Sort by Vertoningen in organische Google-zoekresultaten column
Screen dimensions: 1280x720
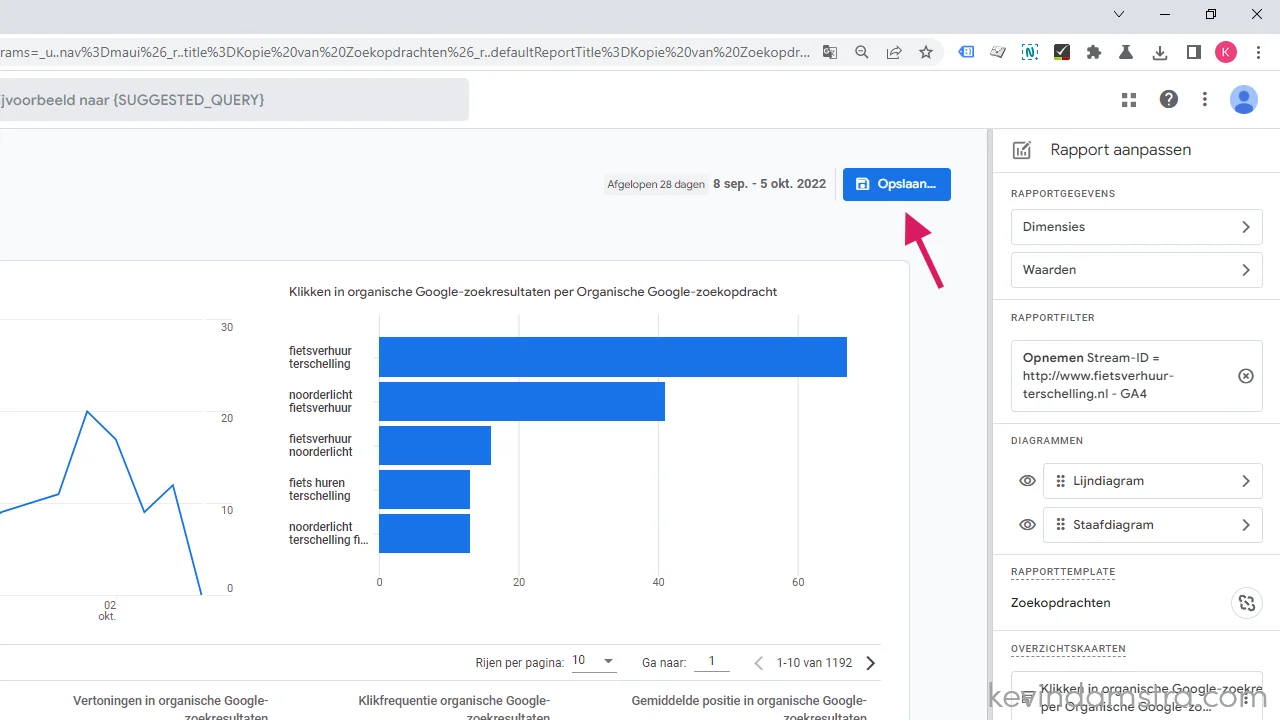[170, 708]
